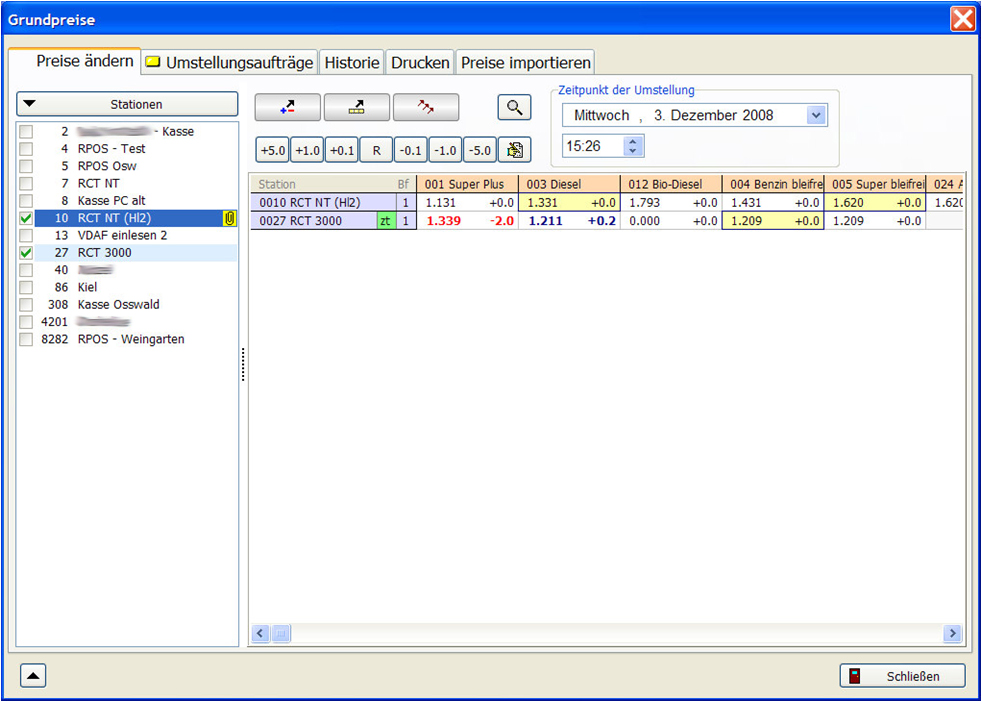Open the Preise importieren tab

525,62
